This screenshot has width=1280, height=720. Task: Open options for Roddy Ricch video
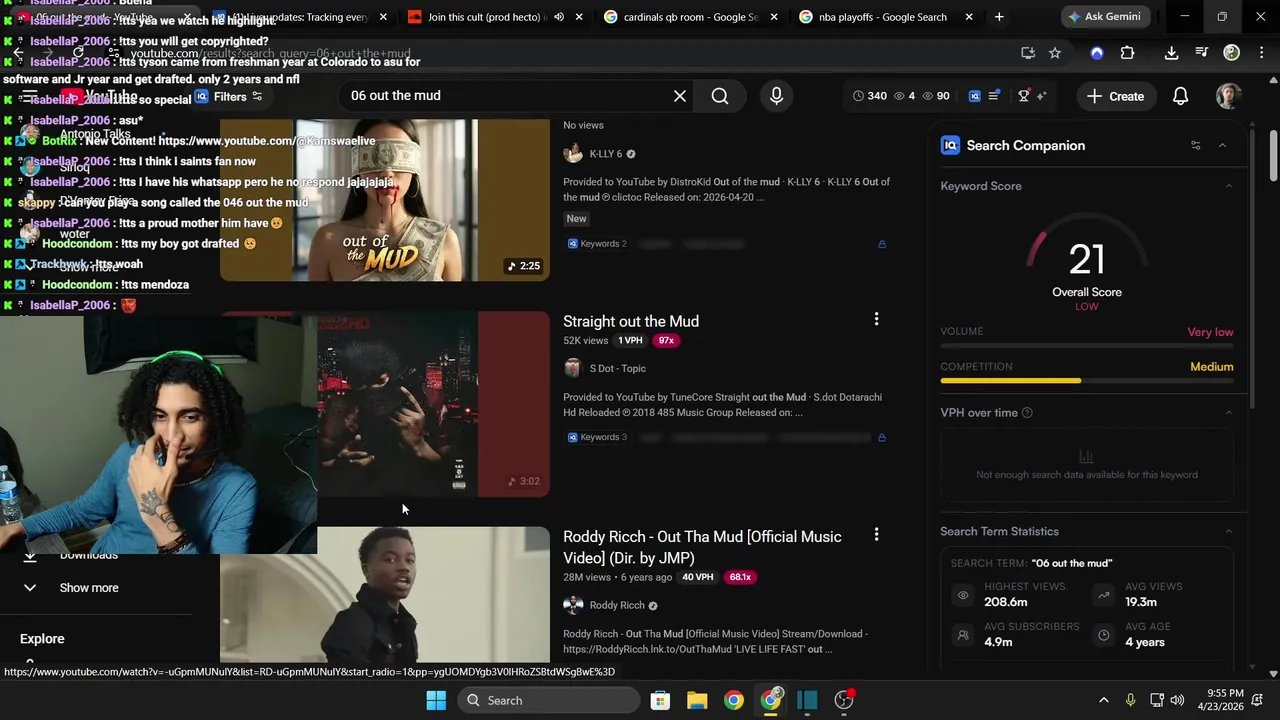(x=876, y=535)
